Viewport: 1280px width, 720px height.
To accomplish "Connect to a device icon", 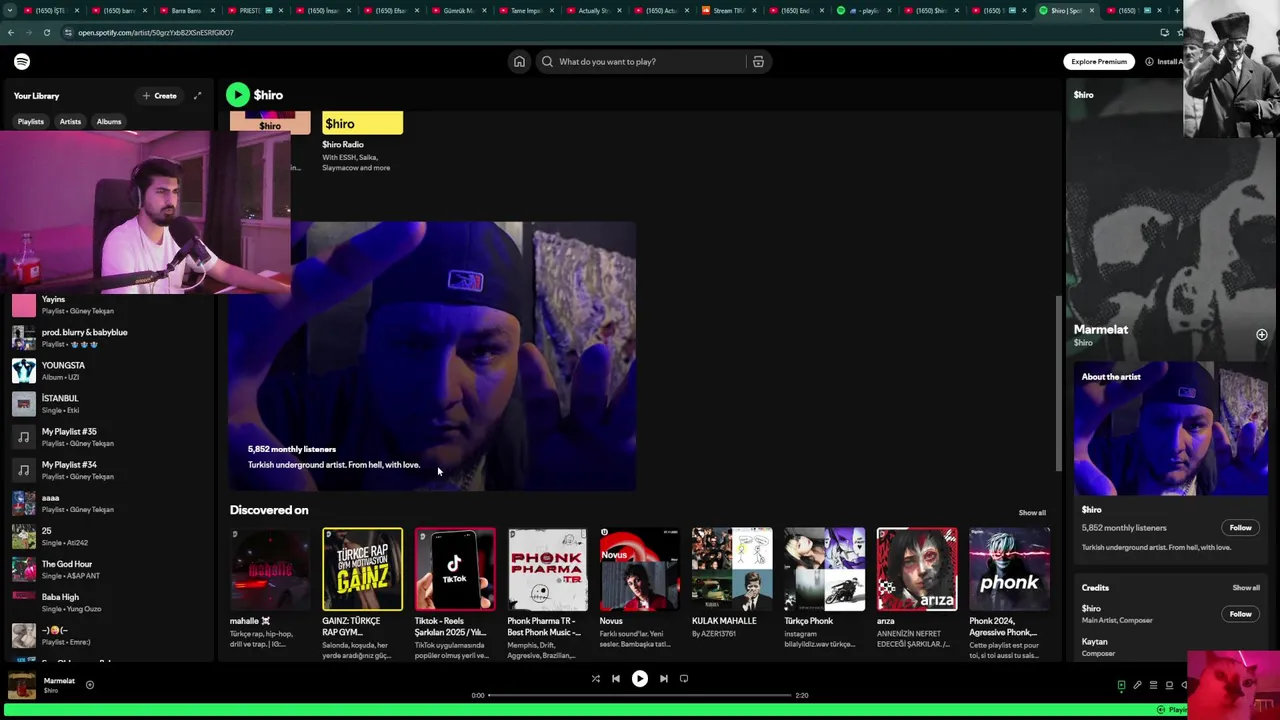I will [1169, 685].
